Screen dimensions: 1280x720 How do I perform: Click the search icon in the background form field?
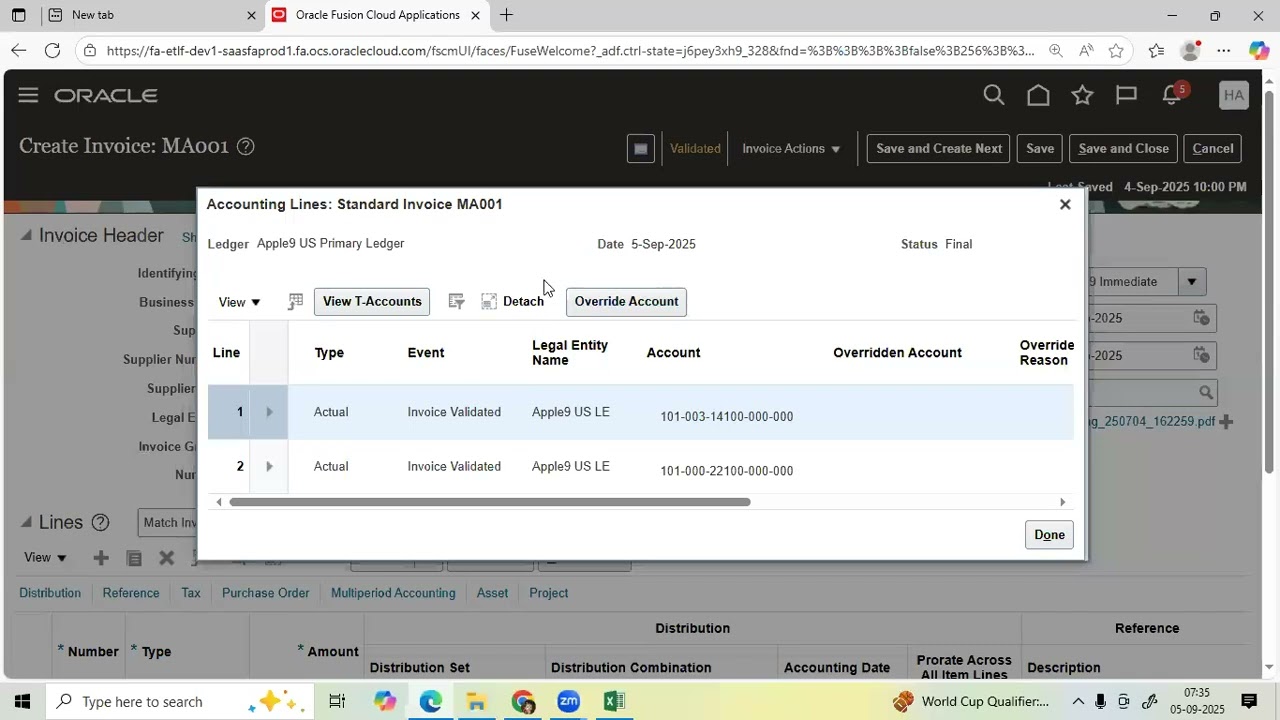(1206, 392)
